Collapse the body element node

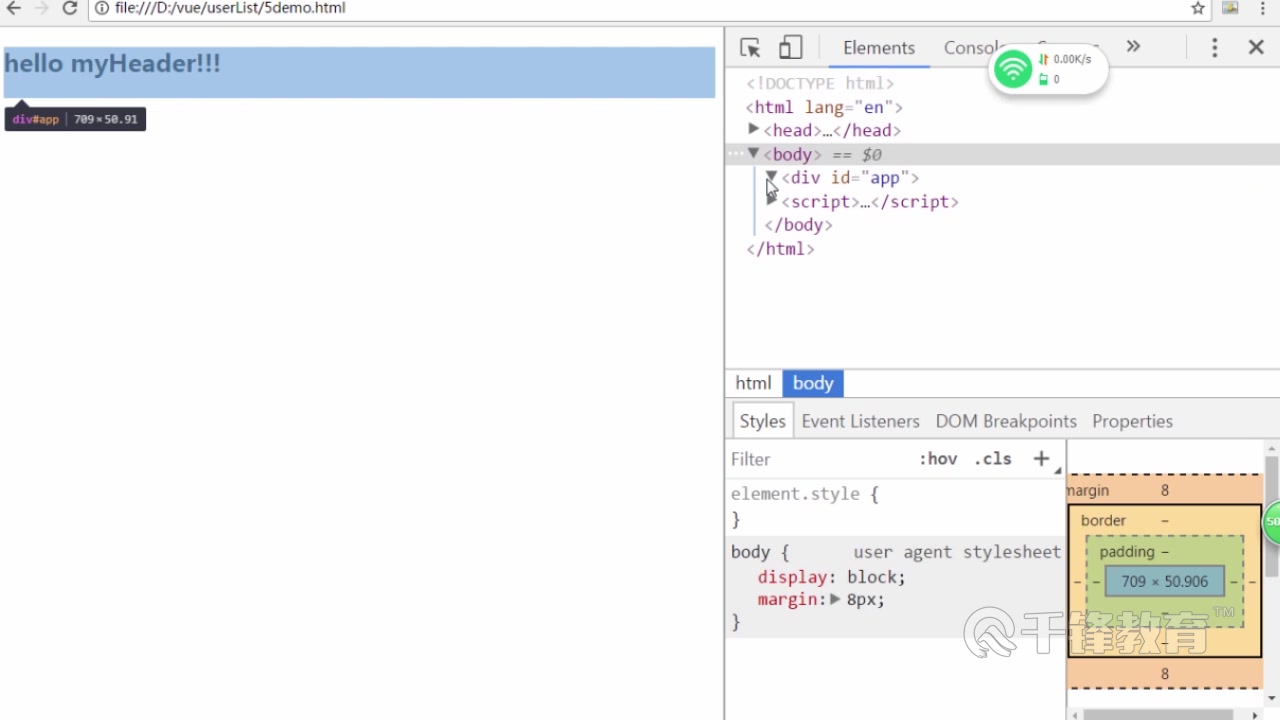click(754, 154)
